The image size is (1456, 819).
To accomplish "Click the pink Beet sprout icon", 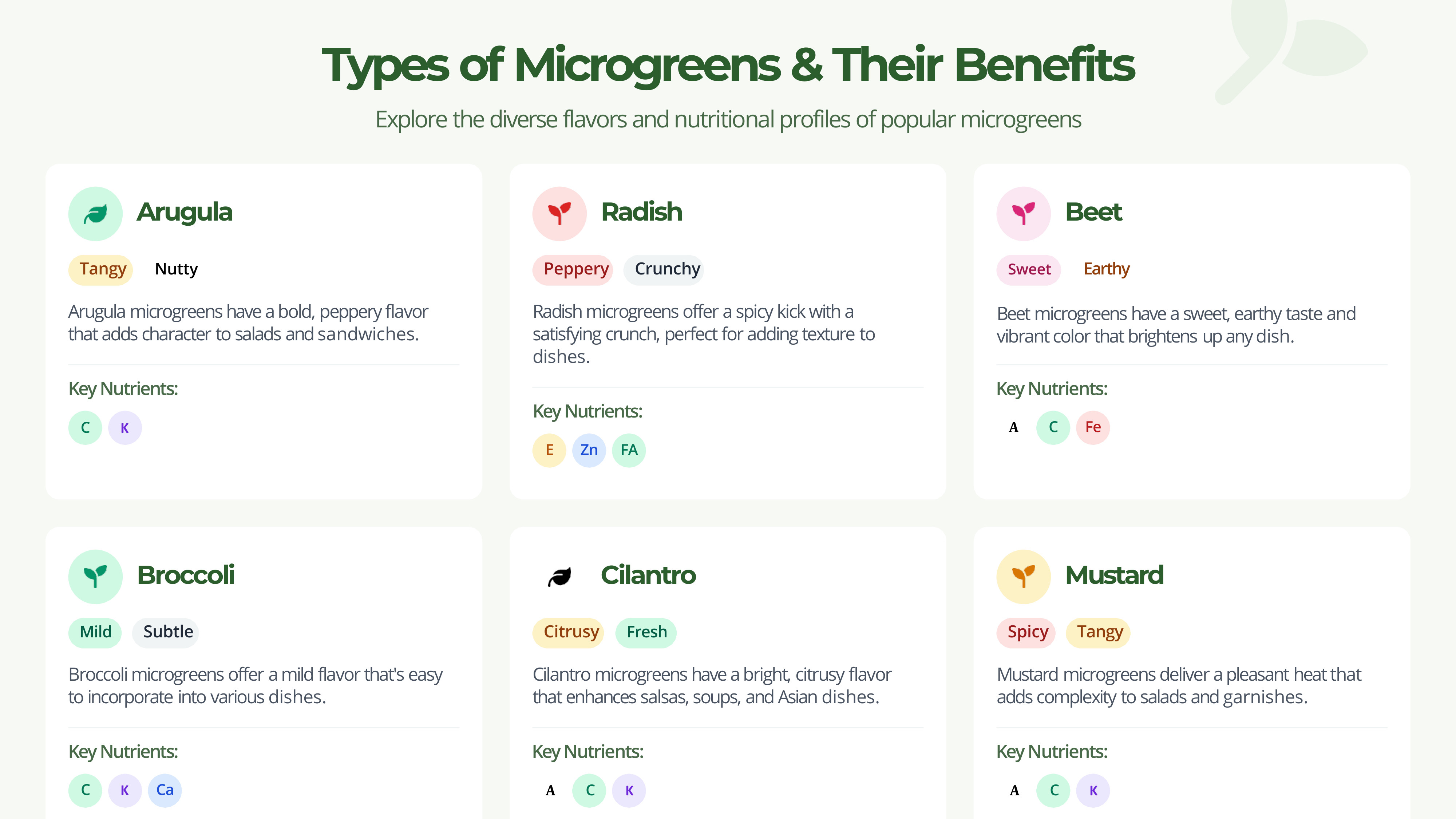I will pyautogui.click(x=1023, y=214).
